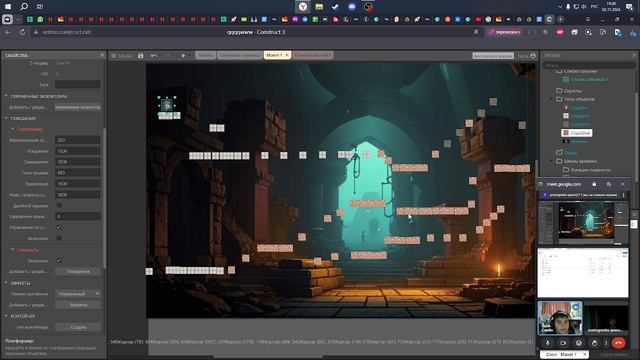Open the user account icon

pos(533,56)
